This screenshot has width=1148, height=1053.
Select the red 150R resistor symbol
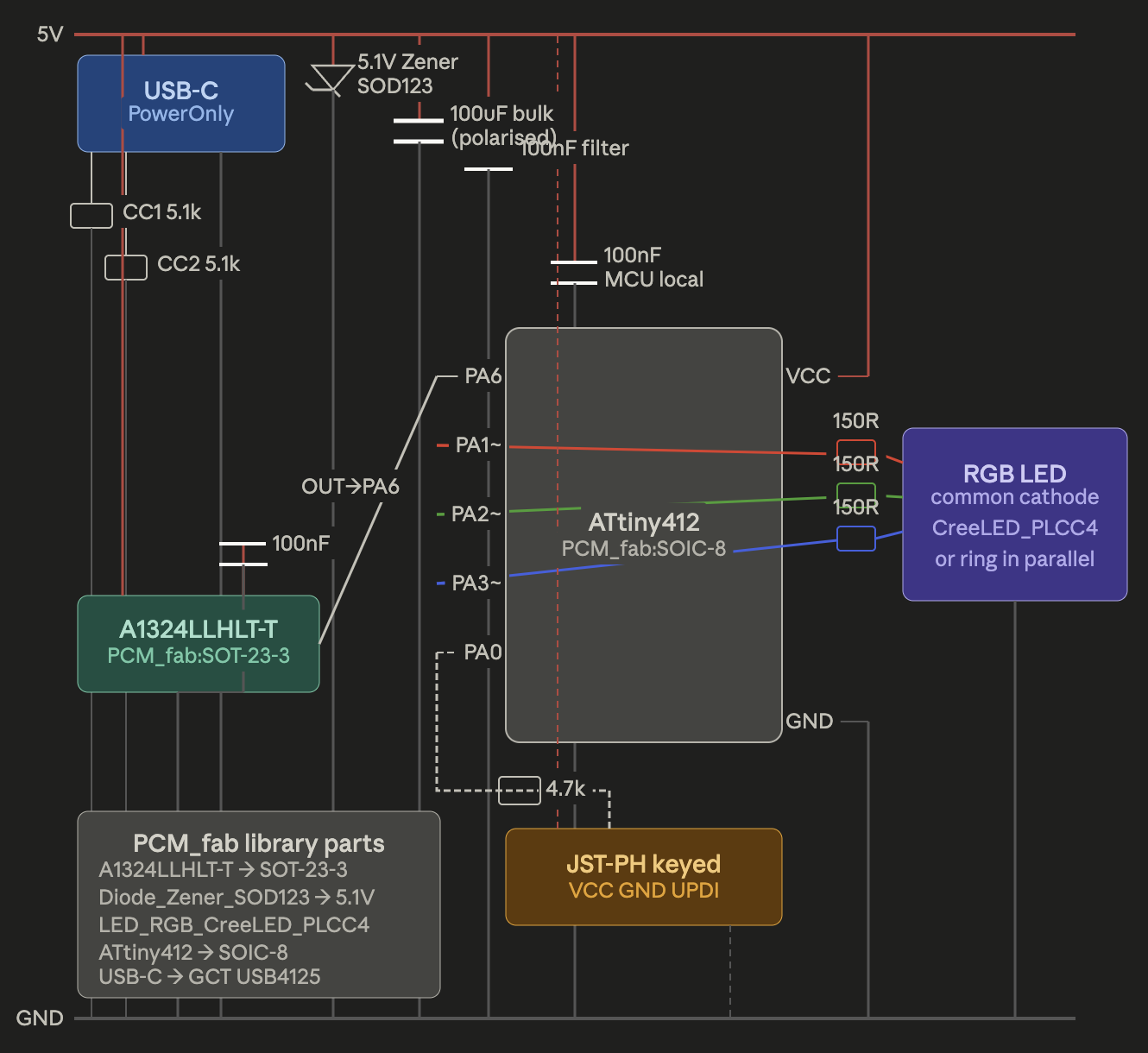[856, 452]
